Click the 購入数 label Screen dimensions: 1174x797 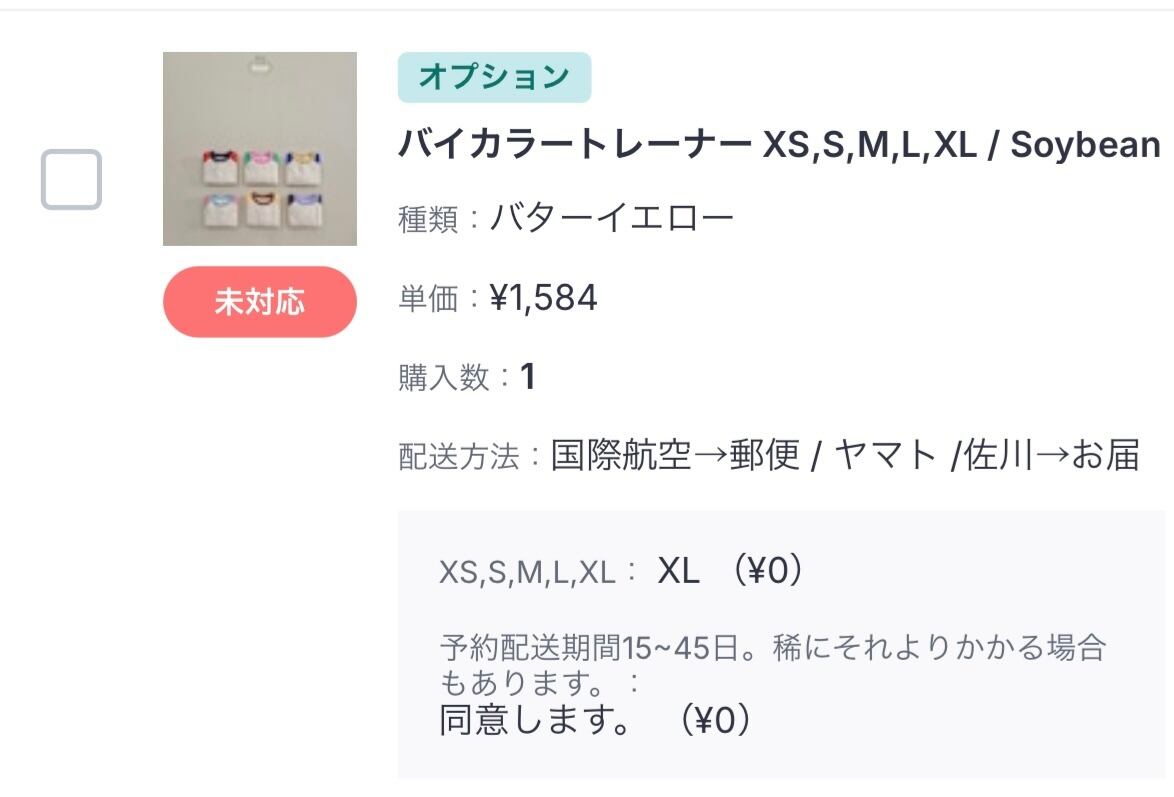point(444,378)
